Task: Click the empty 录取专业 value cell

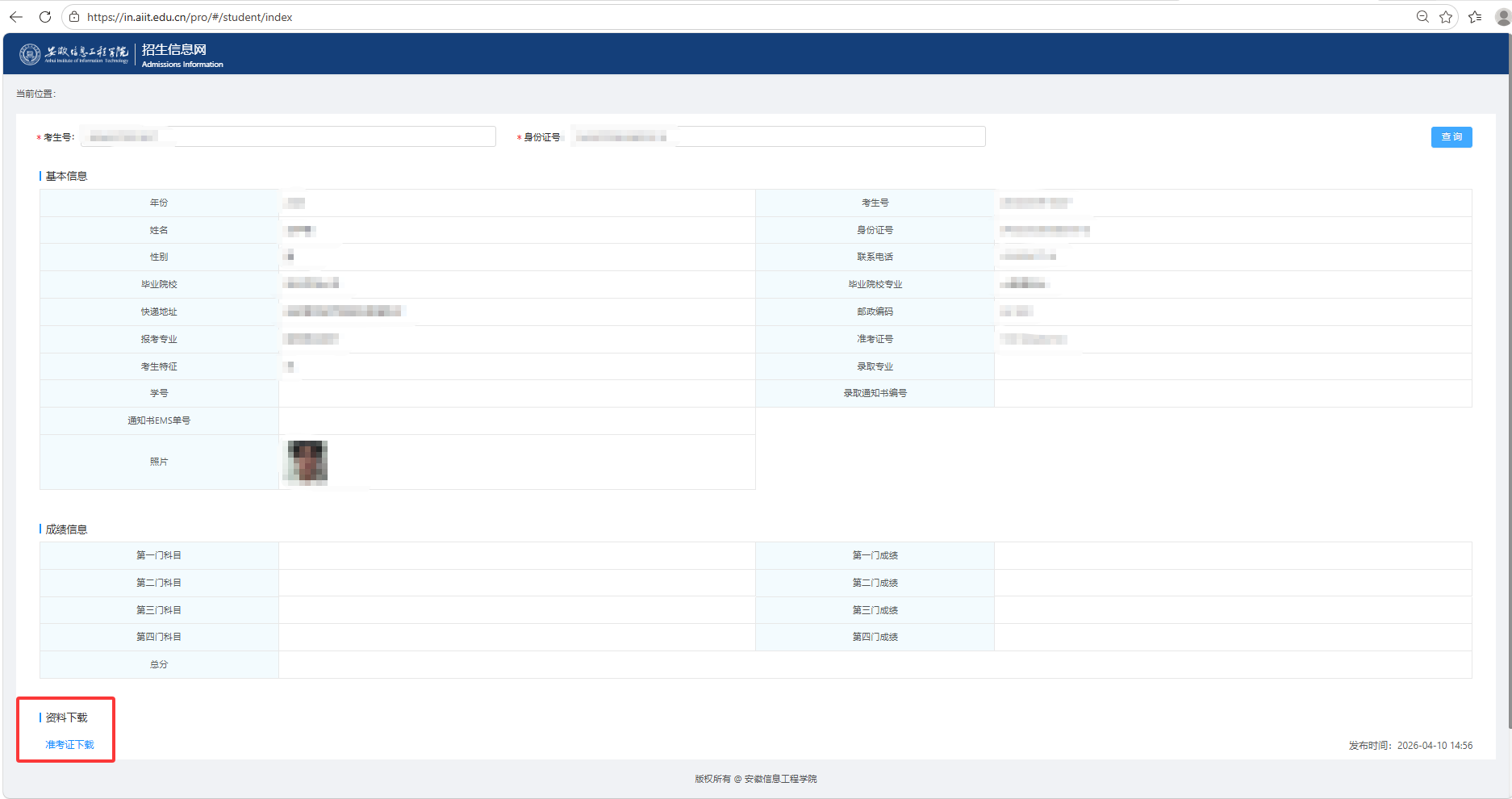Action: 1232,366
